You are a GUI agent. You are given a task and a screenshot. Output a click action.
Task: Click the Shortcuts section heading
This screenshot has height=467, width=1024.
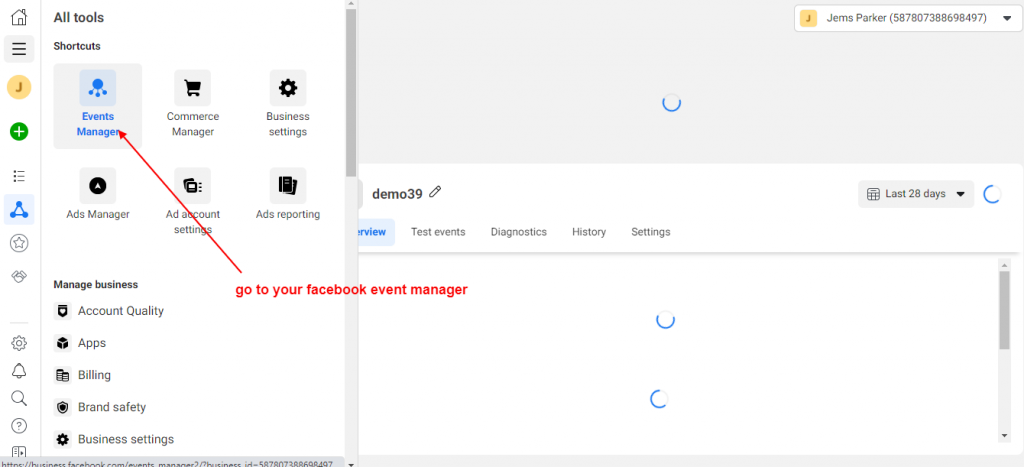point(77,46)
